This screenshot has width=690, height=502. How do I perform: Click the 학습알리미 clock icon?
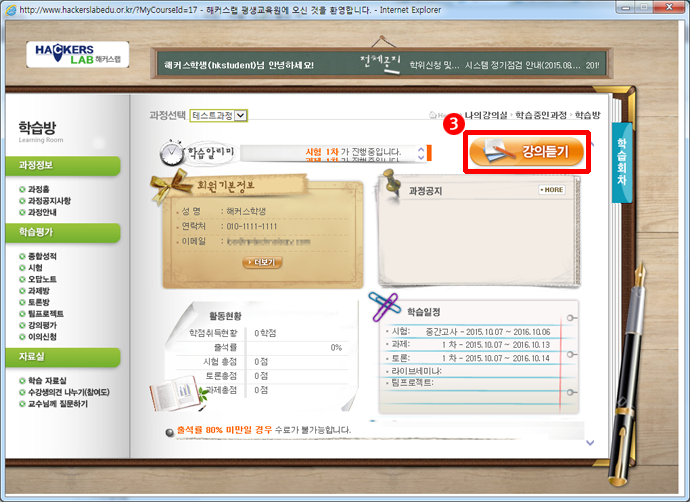point(172,155)
